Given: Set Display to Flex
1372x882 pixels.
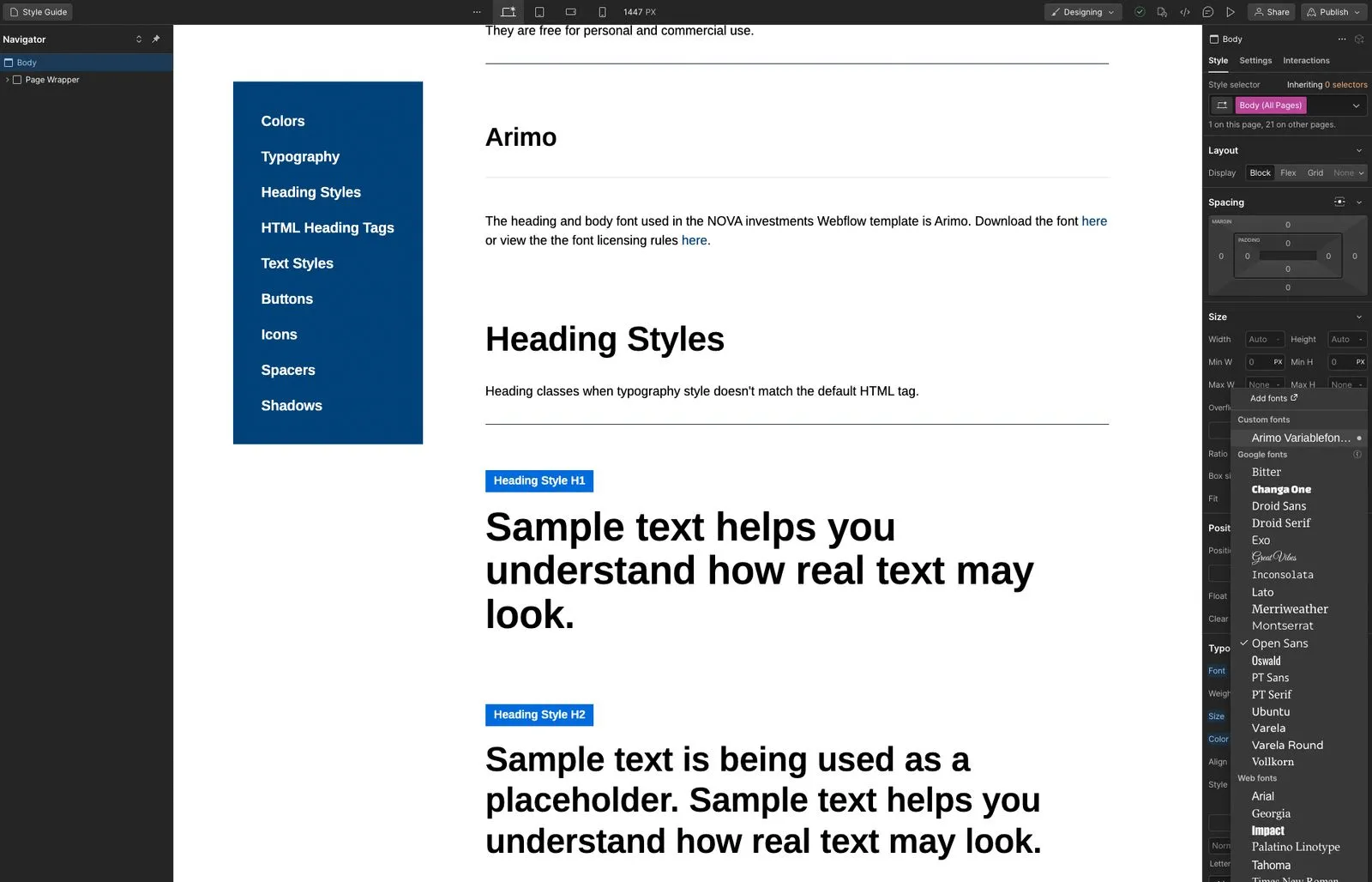Looking at the screenshot, I should pos(1288,172).
